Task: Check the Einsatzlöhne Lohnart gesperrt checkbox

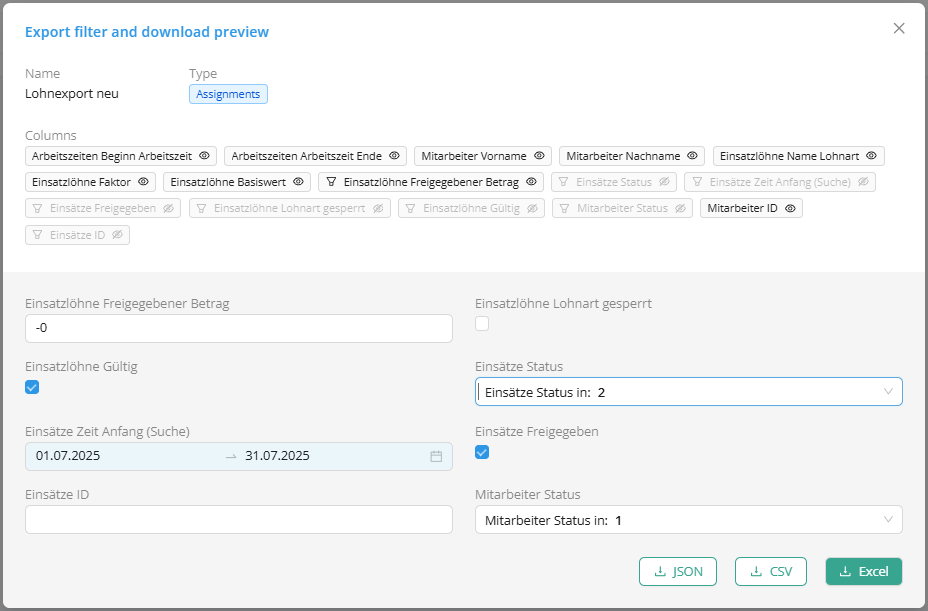Action: click(482, 324)
